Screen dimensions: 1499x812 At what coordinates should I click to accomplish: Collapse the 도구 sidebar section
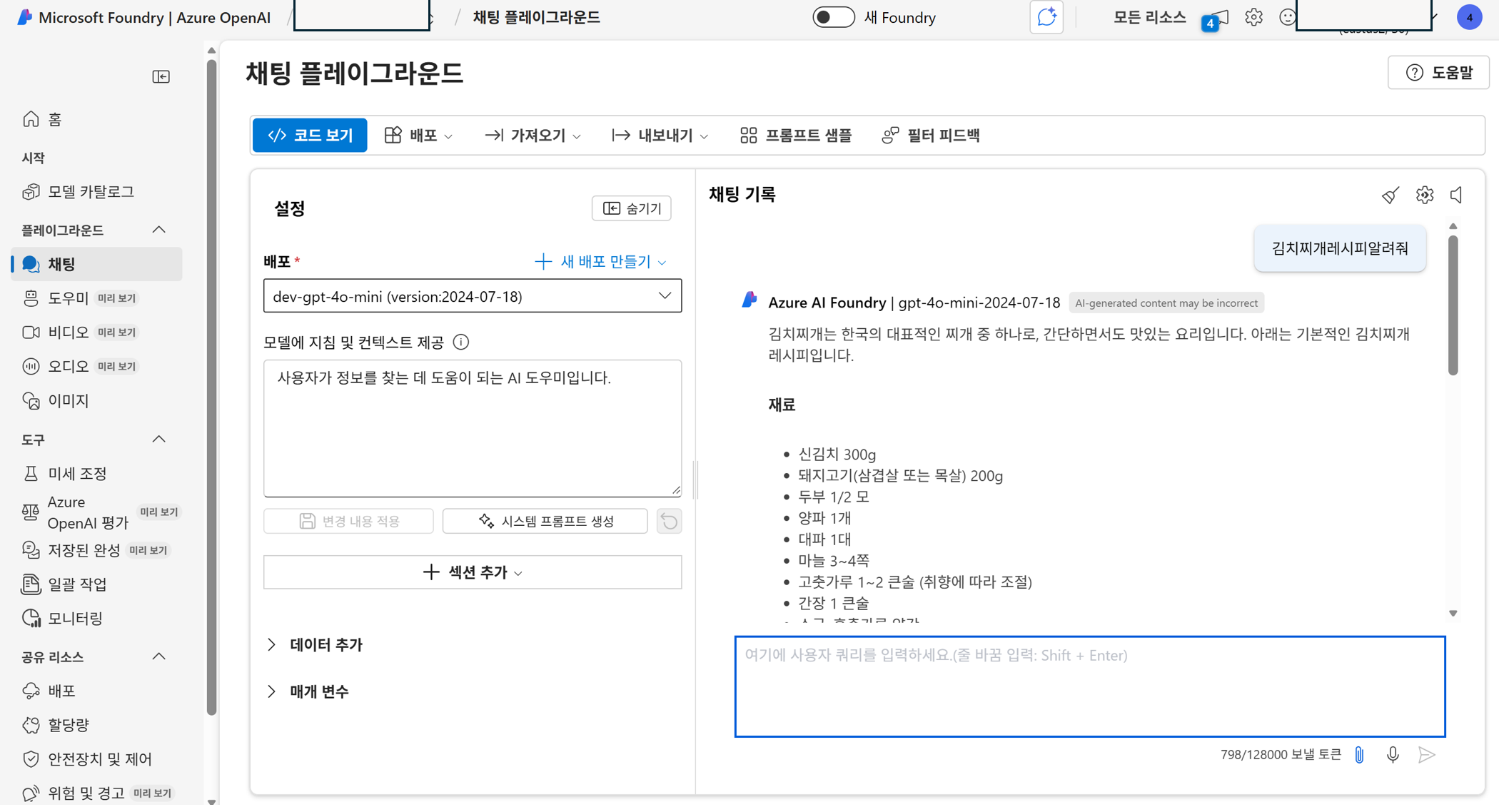click(159, 440)
